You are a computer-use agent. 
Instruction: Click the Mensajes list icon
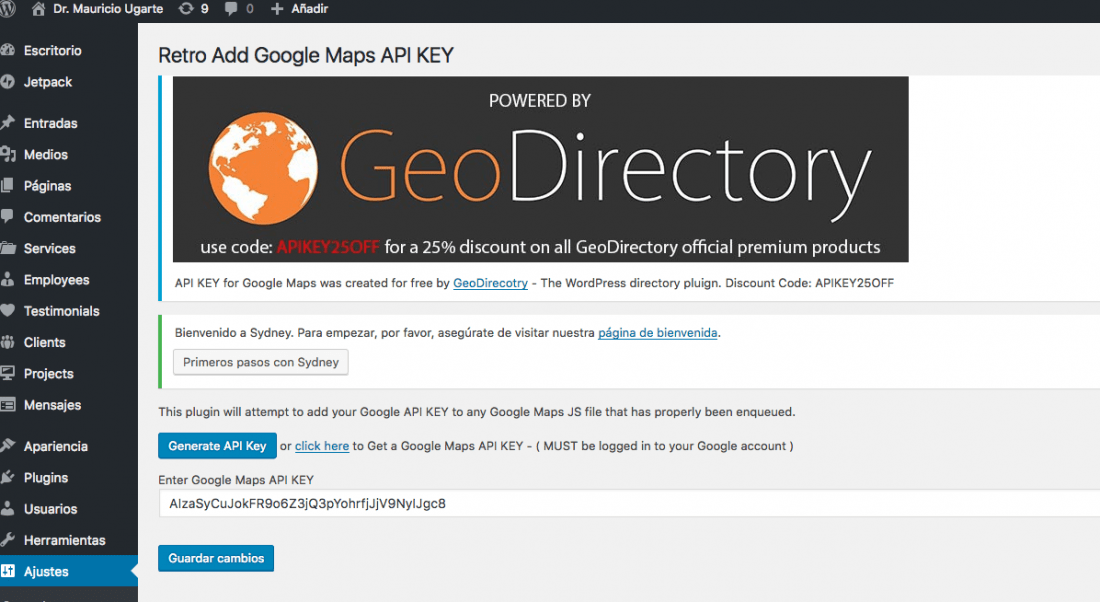coord(7,405)
